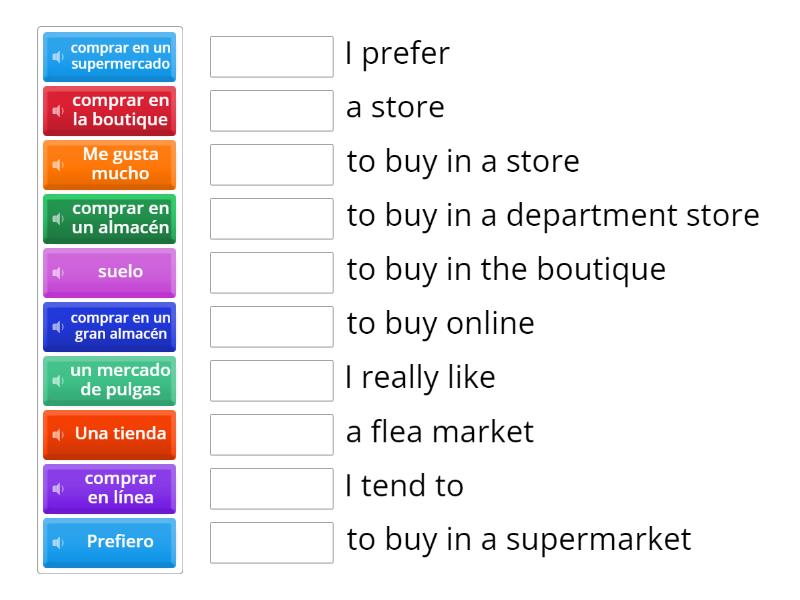The height and width of the screenshot is (600, 800).
Task: Click the empty box beside 'I tend to'
Action: [272, 489]
